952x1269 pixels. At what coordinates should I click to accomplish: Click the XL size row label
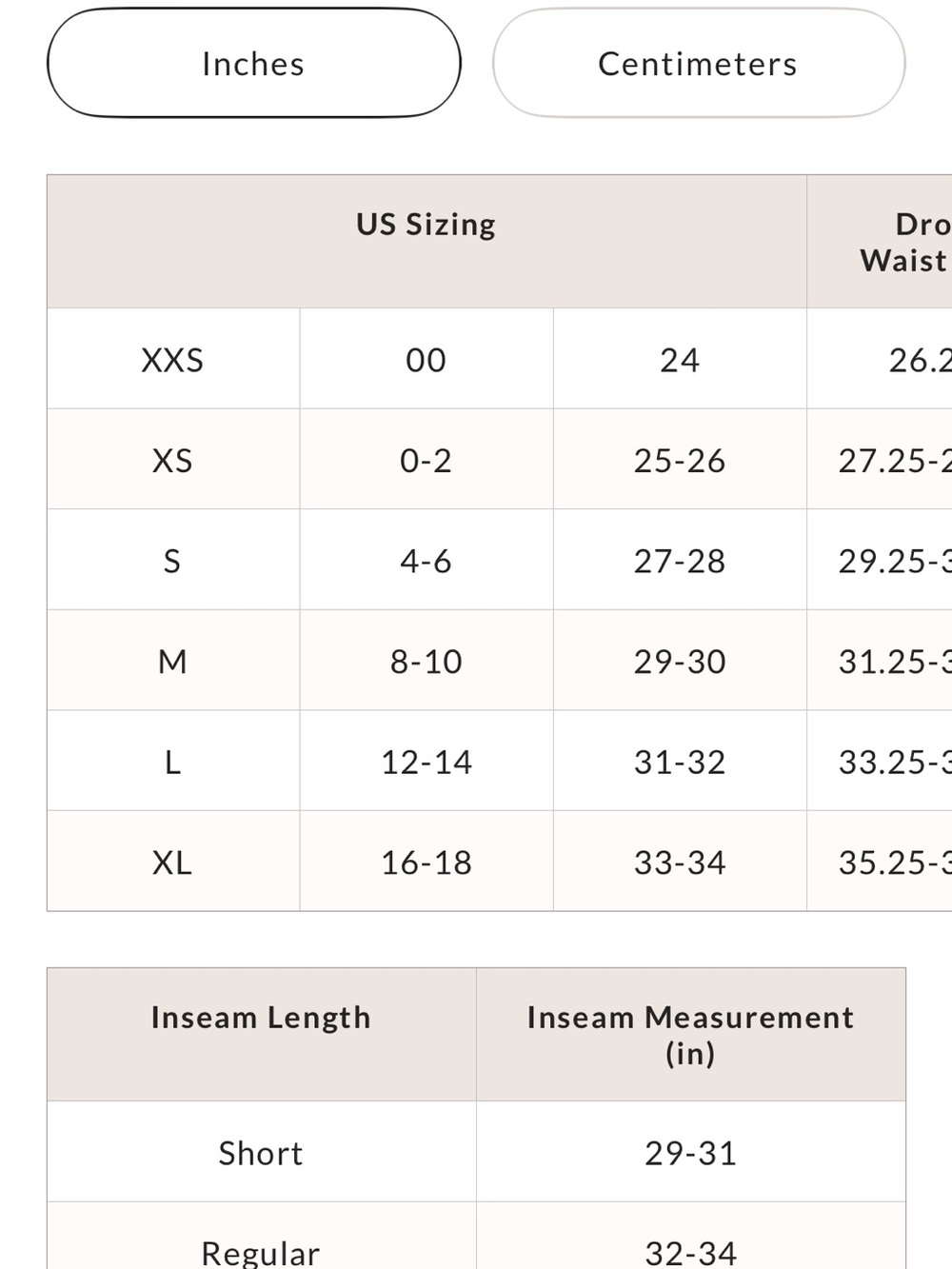(173, 862)
